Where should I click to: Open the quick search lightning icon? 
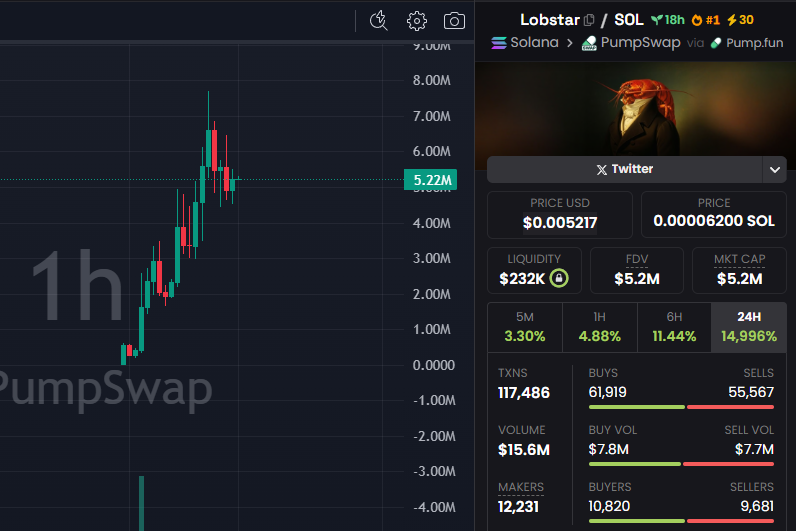[378, 21]
